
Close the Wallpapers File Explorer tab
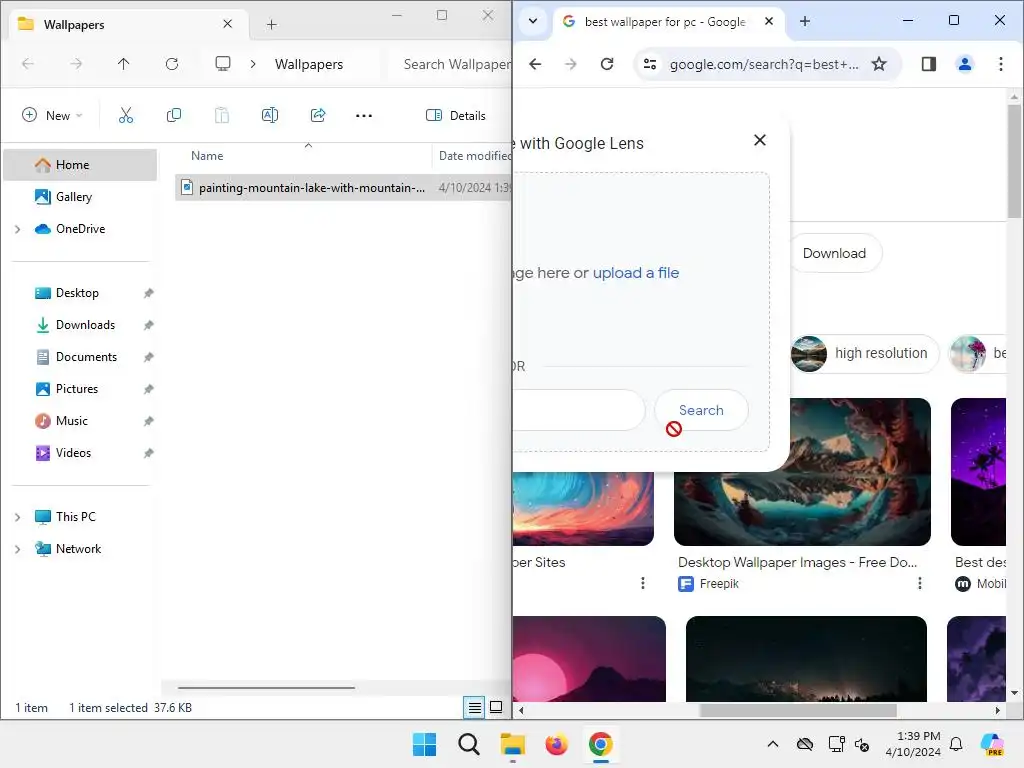coord(227,24)
